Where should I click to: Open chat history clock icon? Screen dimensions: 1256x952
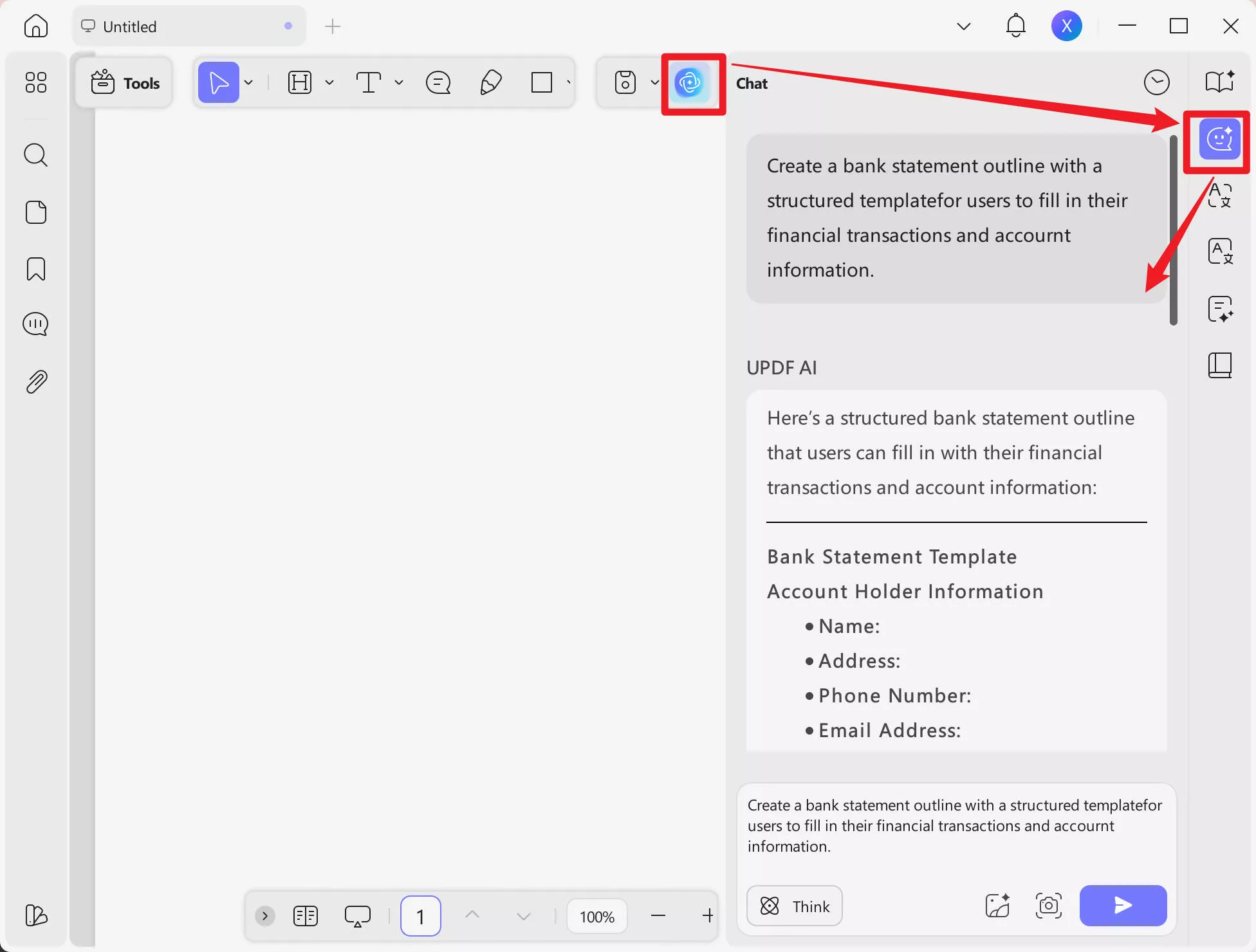tap(1156, 83)
